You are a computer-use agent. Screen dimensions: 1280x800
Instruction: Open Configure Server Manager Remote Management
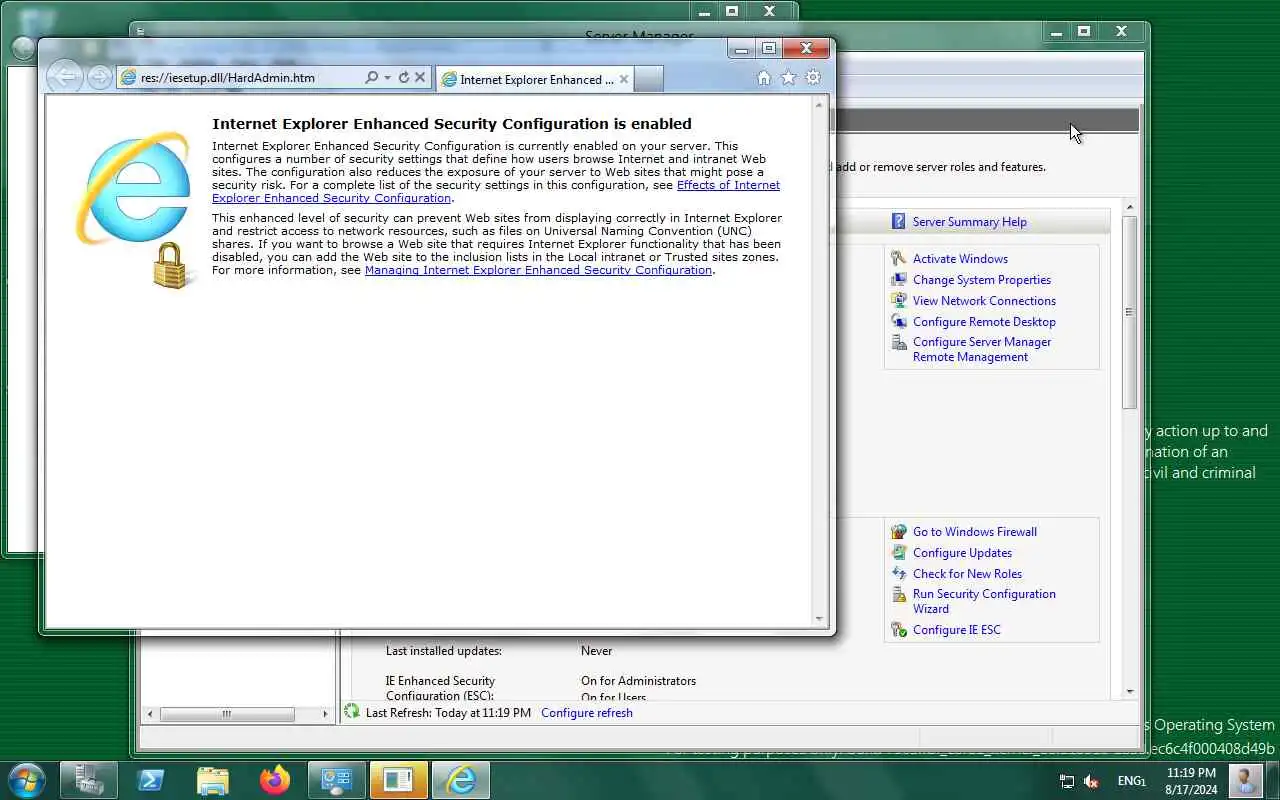pos(982,349)
